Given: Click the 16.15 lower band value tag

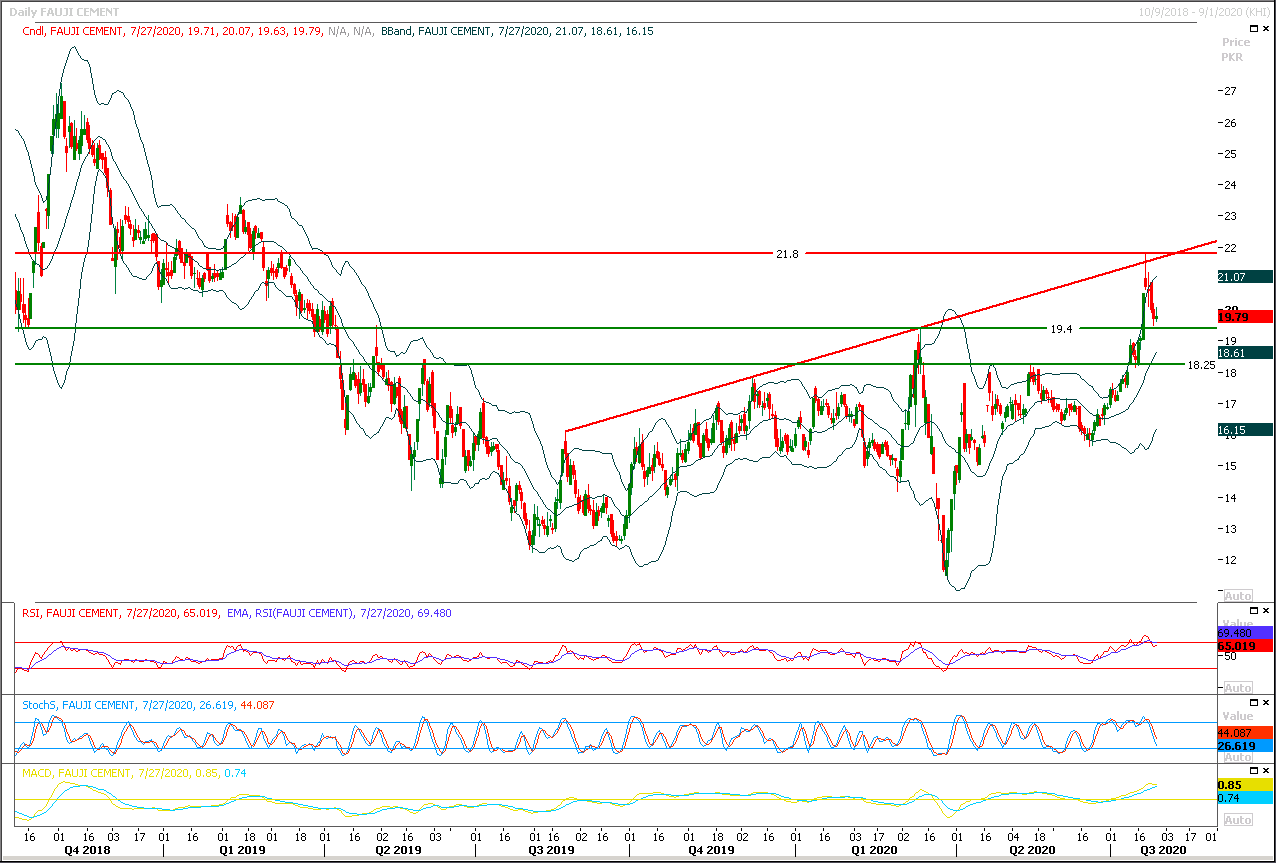Looking at the screenshot, I should pos(1245,430).
